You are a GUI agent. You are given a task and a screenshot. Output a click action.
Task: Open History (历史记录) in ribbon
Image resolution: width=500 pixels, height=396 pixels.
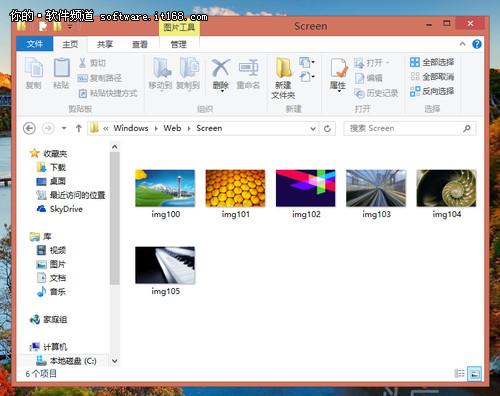coord(376,93)
